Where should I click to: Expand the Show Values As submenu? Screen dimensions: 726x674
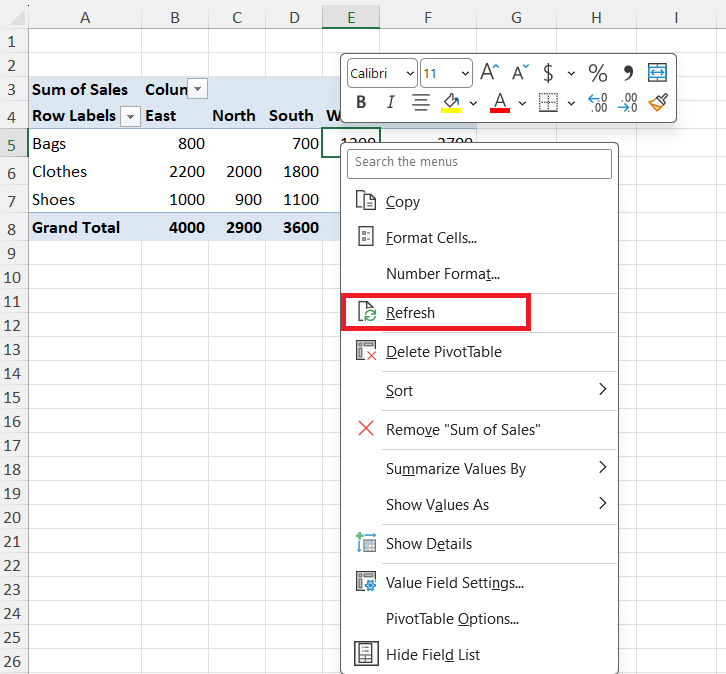pos(437,505)
